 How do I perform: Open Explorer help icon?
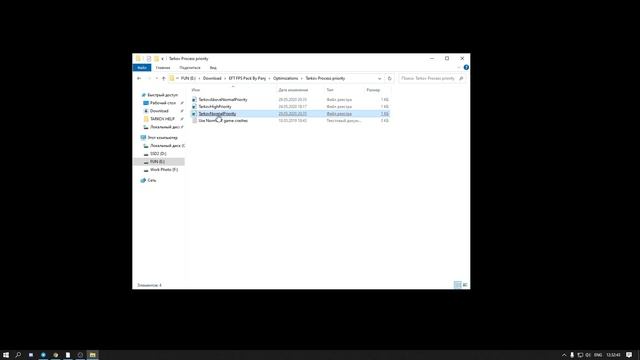pos(466,68)
